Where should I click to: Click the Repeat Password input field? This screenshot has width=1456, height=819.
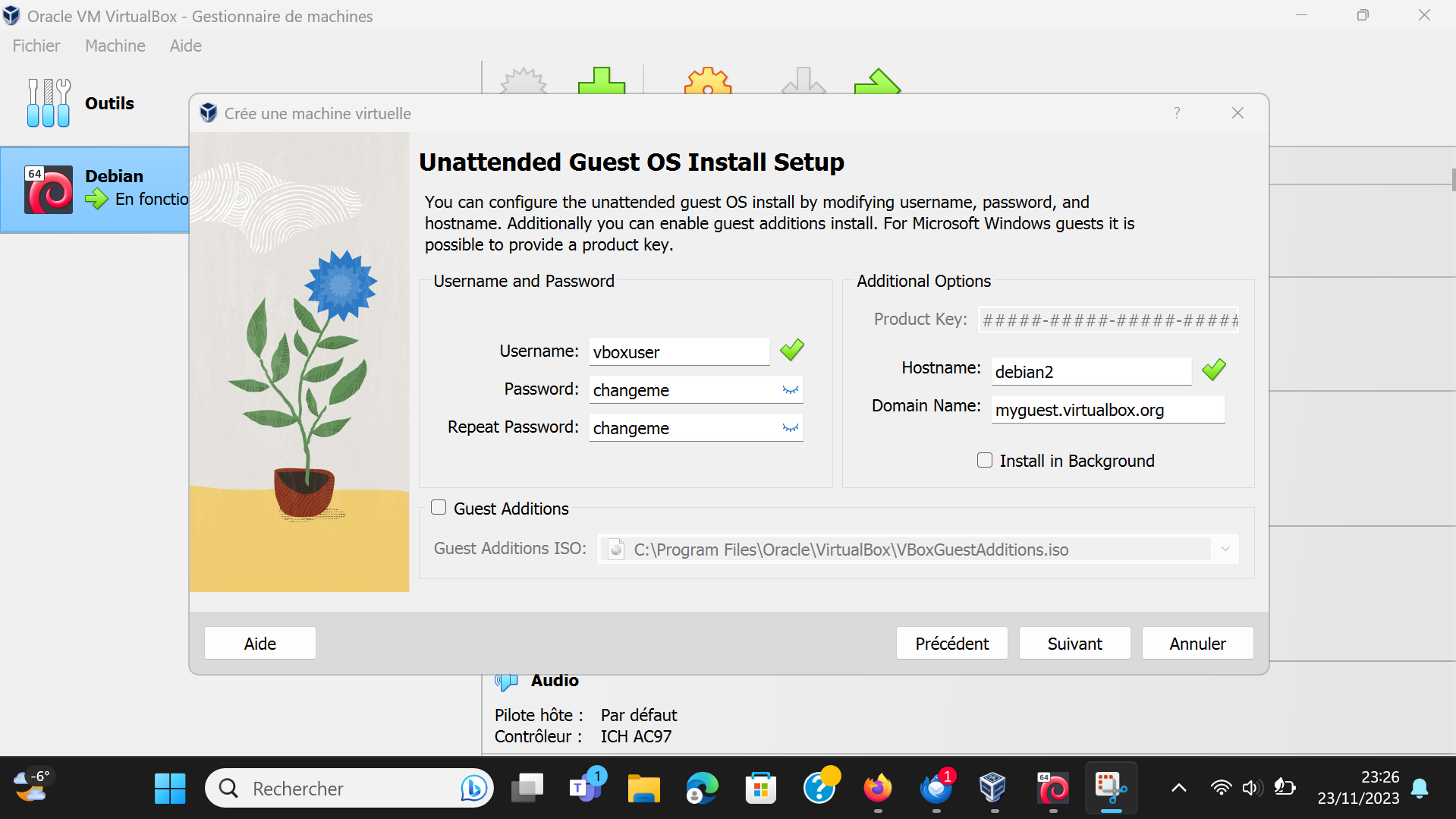(x=696, y=427)
